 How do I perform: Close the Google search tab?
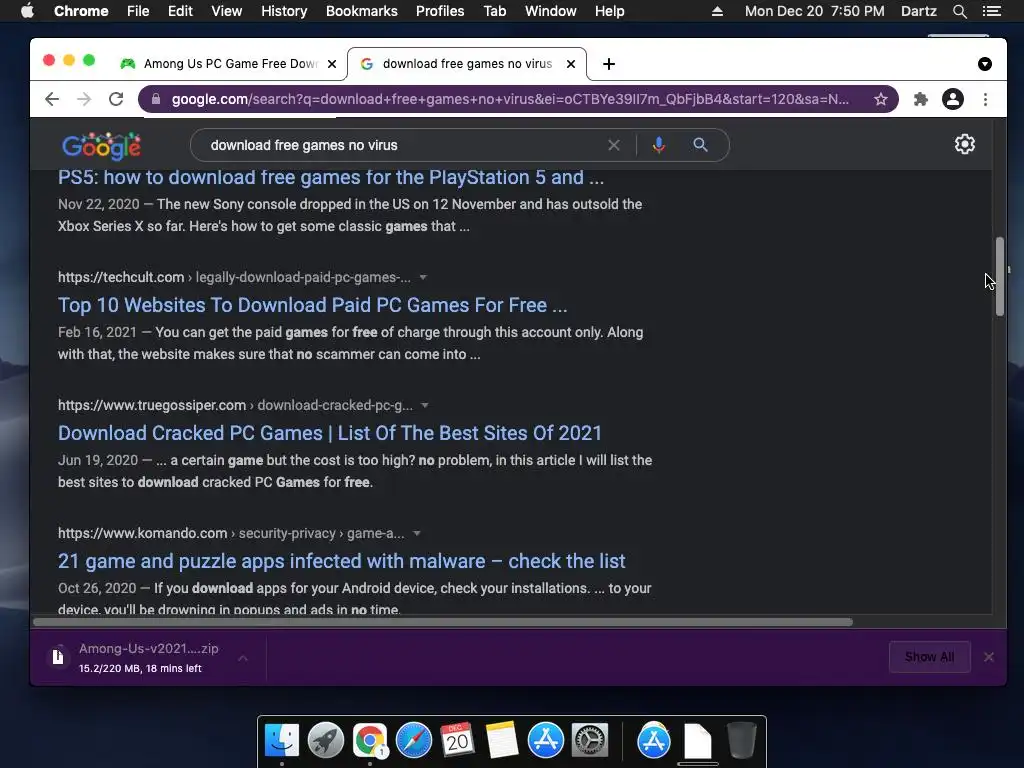[x=571, y=64]
